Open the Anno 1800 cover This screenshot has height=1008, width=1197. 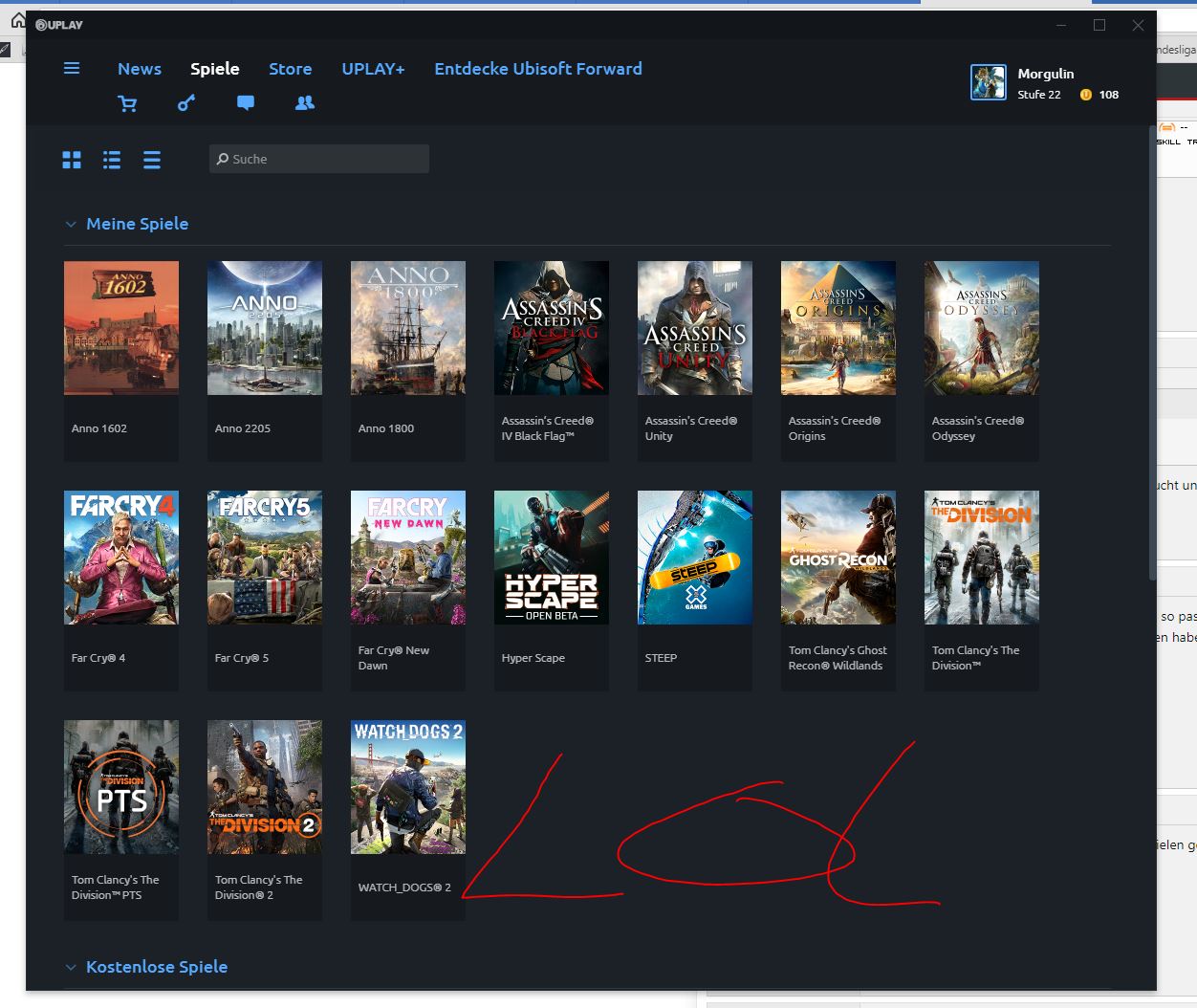tap(408, 328)
